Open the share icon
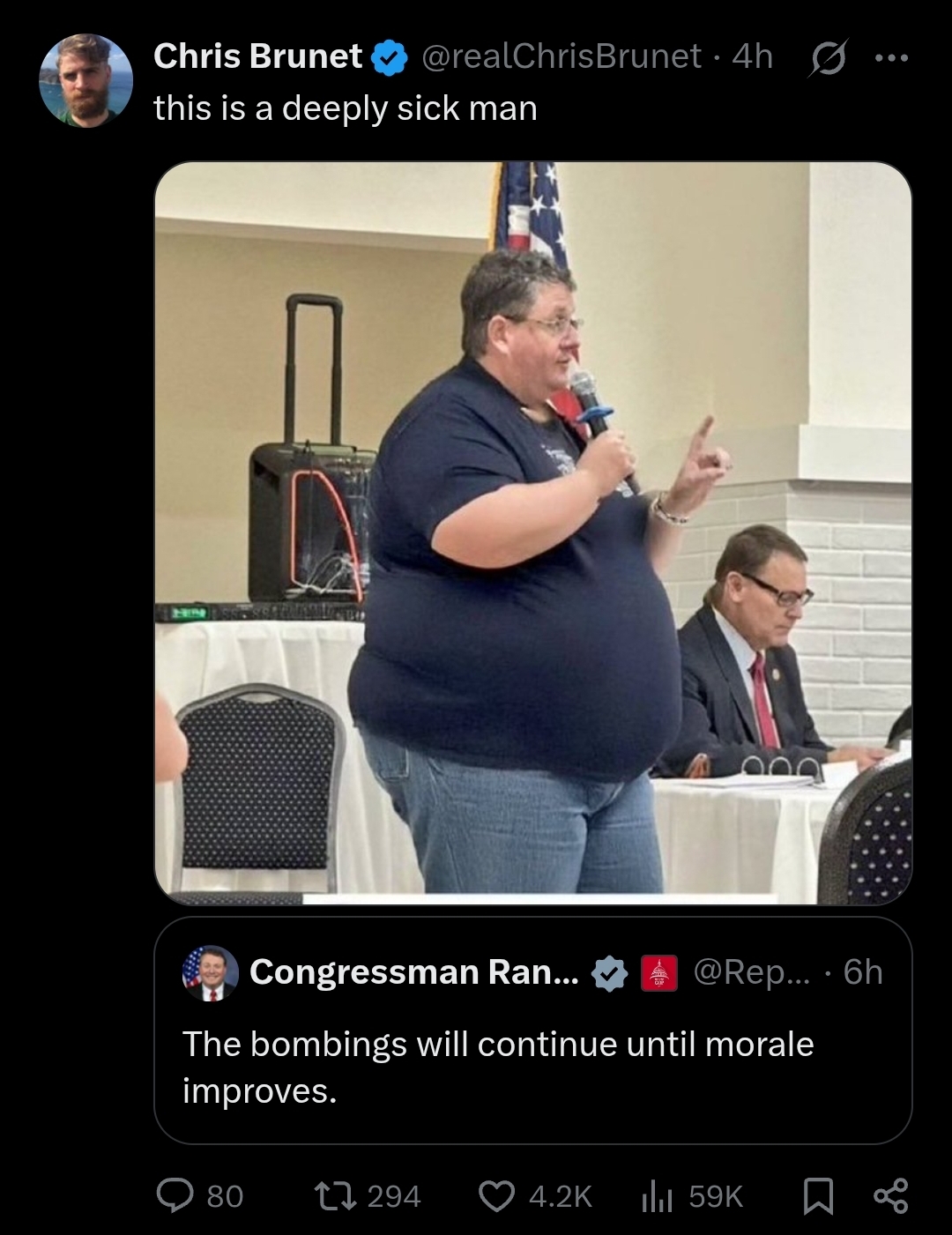The height and width of the screenshot is (1235, 952). (x=890, y=1195)
